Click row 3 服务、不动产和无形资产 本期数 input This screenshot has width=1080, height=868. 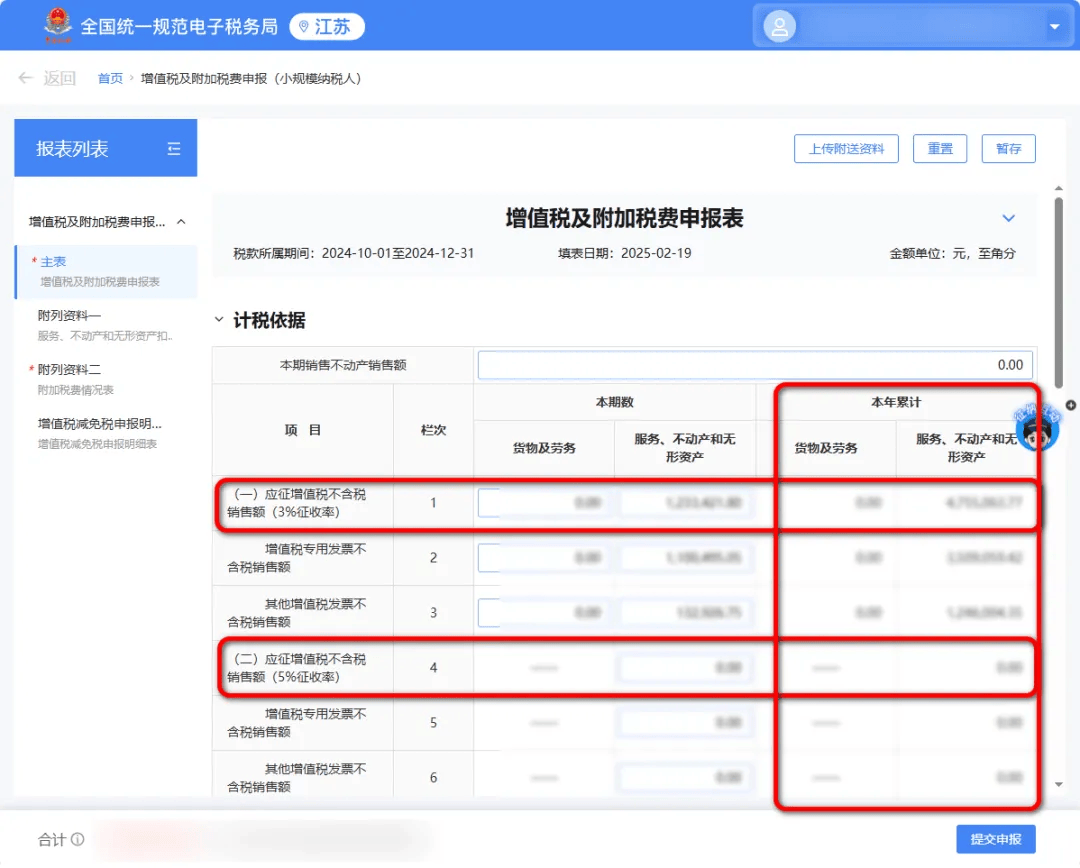(685, 613)
